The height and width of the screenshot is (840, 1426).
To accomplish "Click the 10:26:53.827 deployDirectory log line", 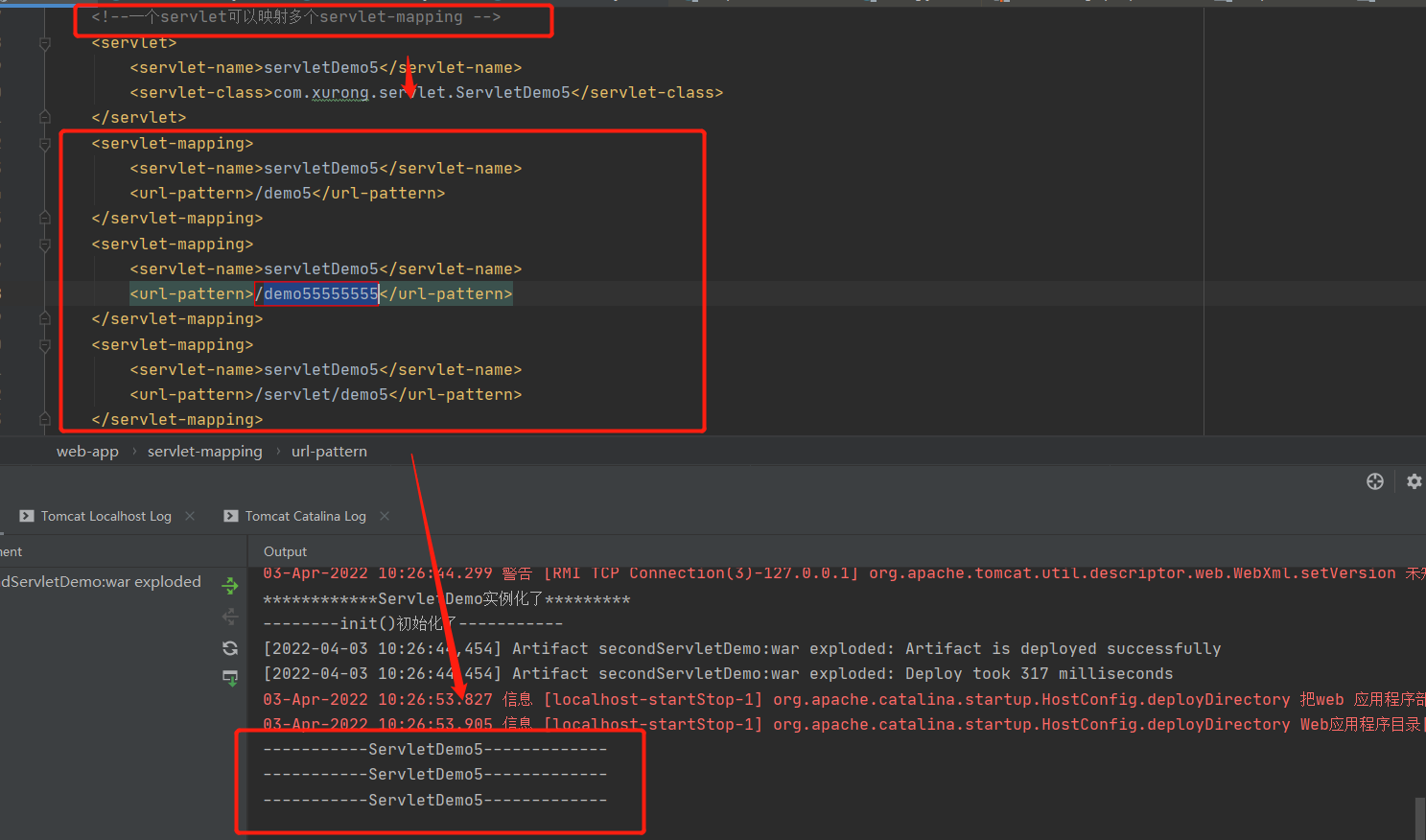I will (844, 699).
